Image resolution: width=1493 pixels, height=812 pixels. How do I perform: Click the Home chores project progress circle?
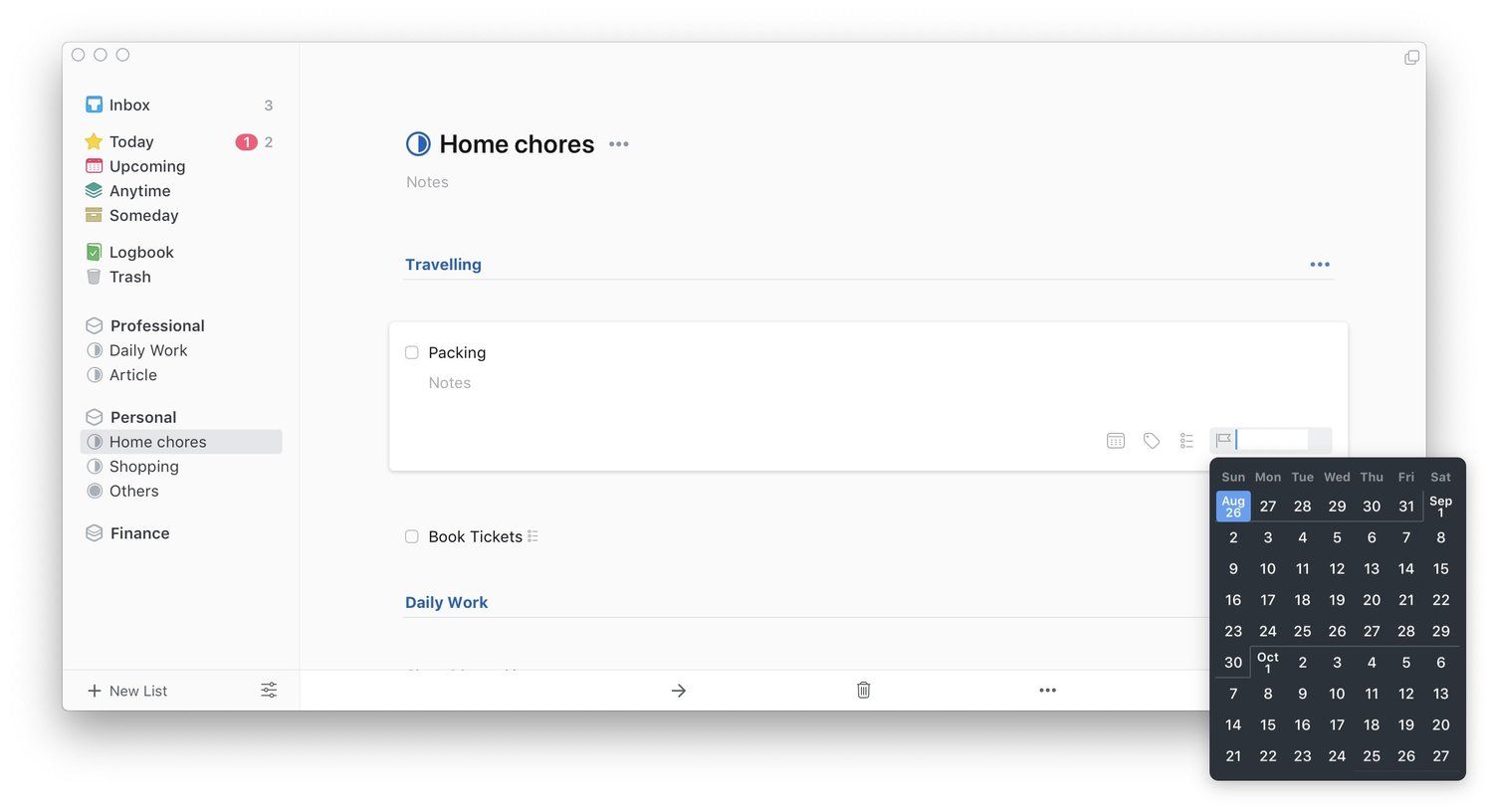coord(418,144)
